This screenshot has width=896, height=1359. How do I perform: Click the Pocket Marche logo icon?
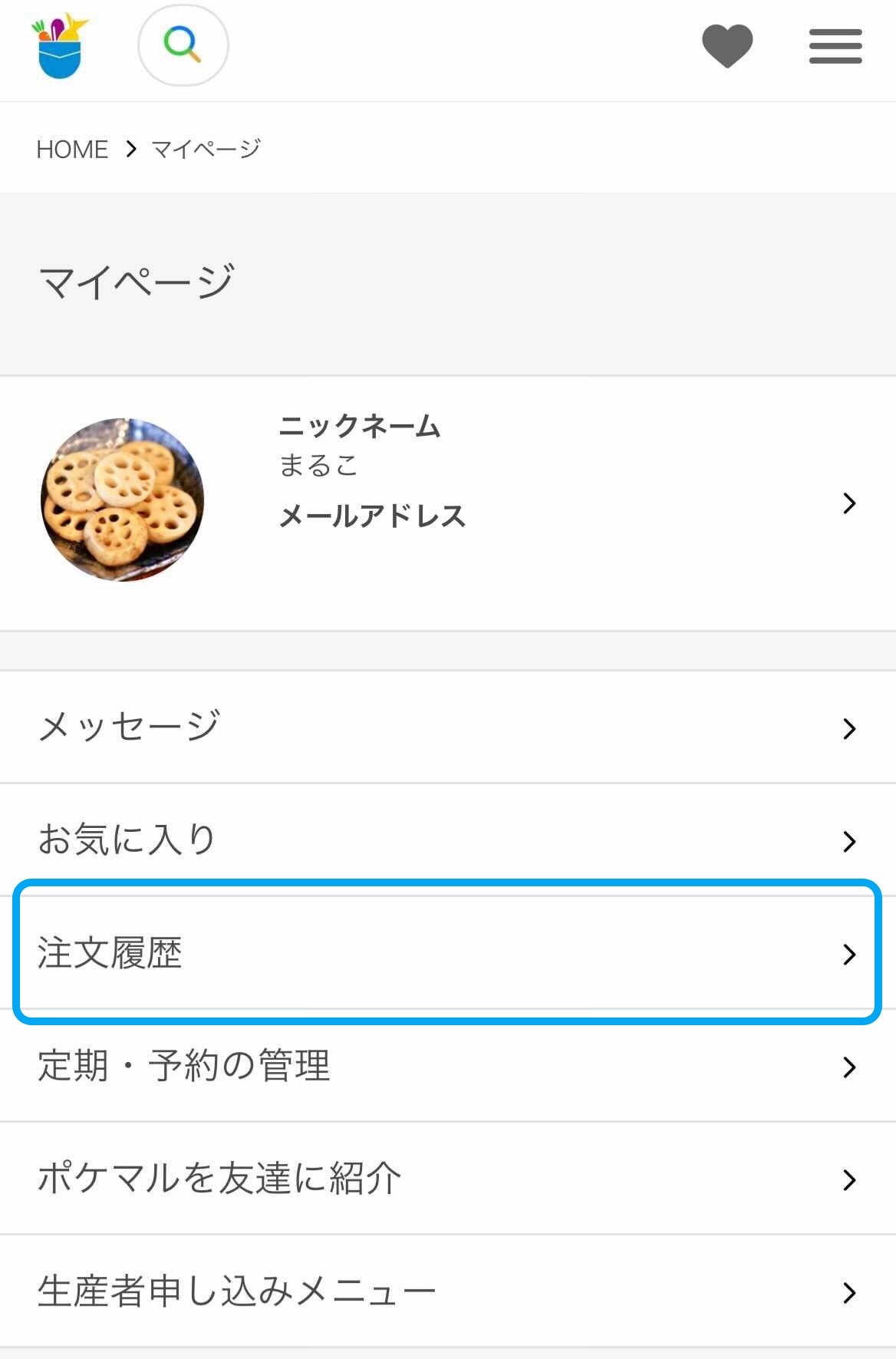[60, 46]
